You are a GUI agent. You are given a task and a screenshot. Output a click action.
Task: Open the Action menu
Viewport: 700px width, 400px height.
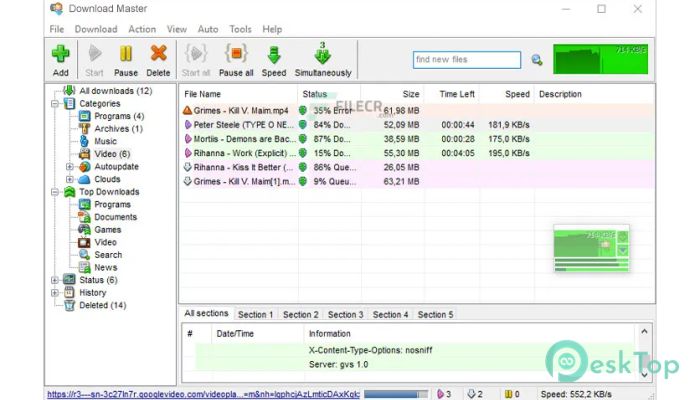click(142, 29)
